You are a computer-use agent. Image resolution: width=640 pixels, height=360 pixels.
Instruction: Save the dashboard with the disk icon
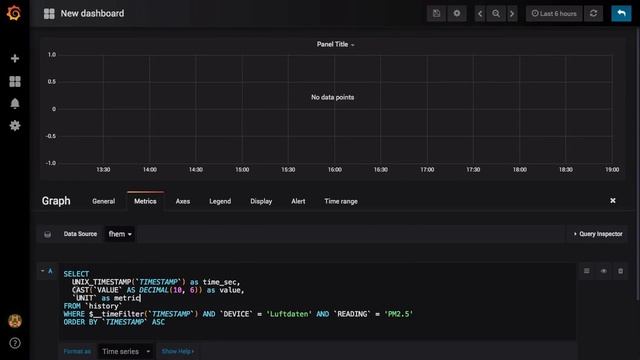(436, 13)
